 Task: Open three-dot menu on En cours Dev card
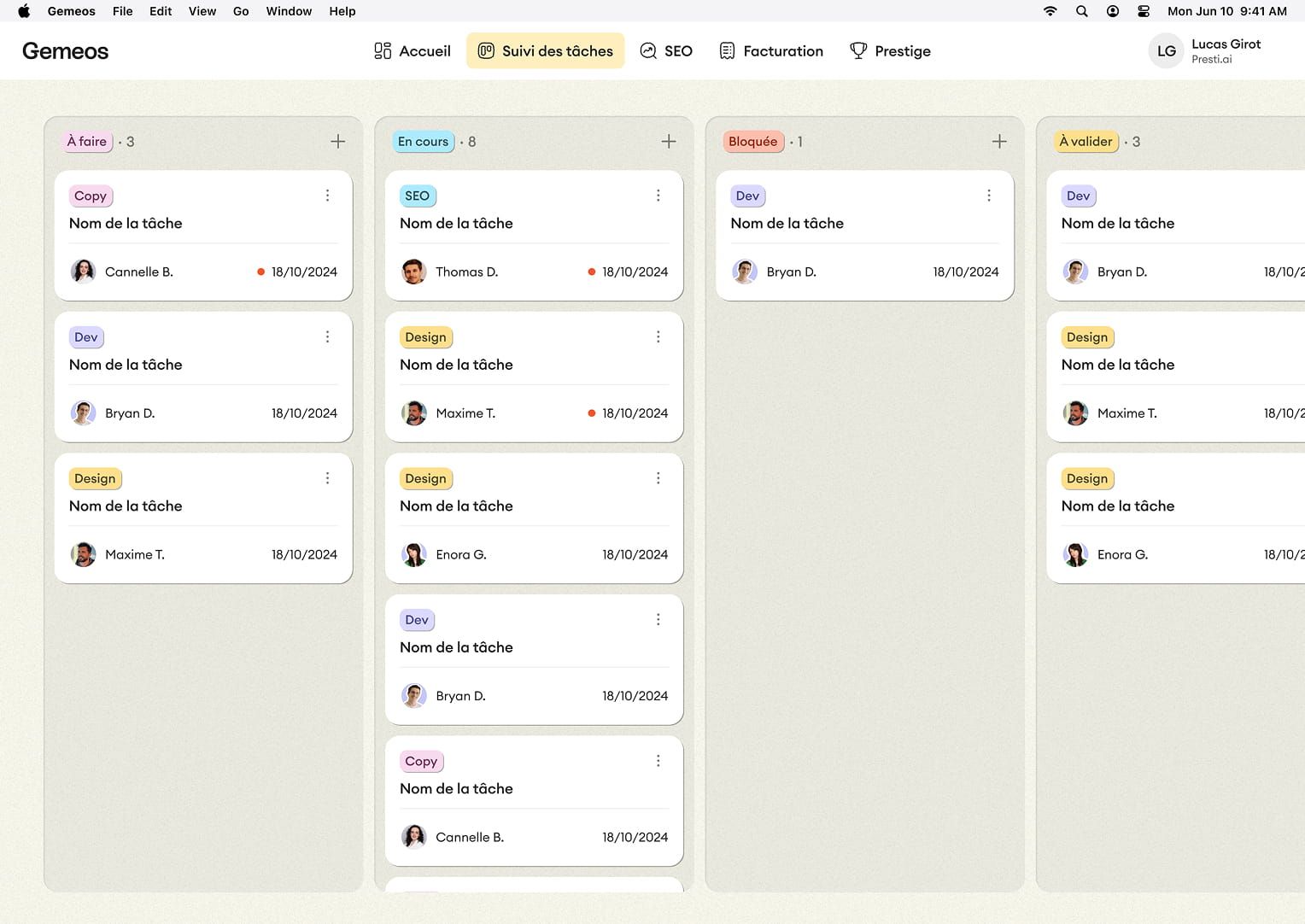[x=658, y=620]
